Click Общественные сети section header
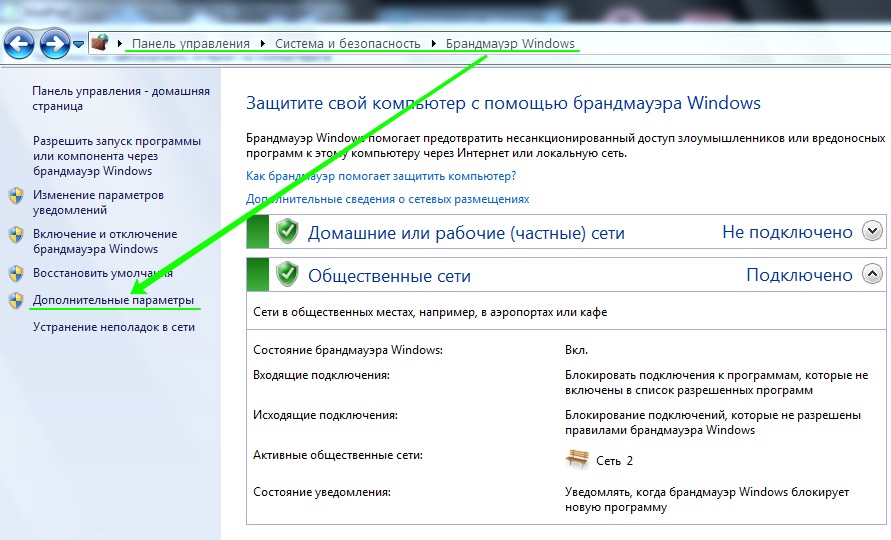 389,276
